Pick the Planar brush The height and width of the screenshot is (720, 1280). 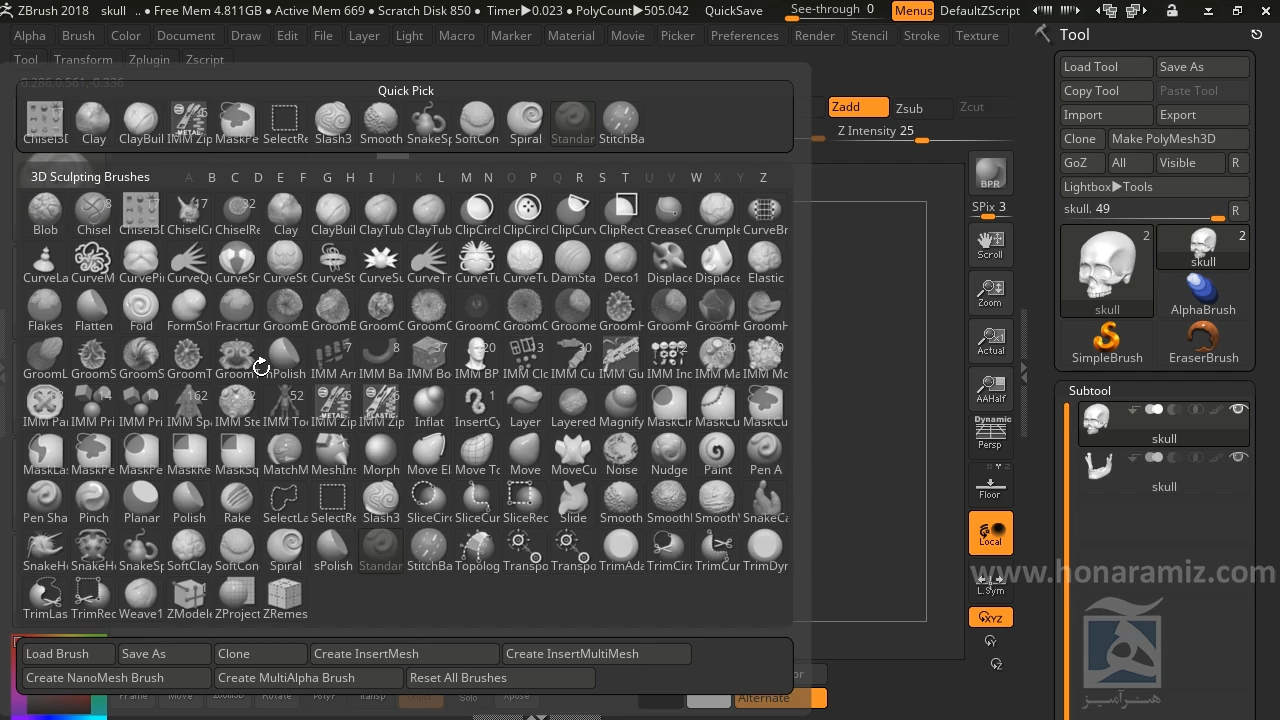coord(141,503)
